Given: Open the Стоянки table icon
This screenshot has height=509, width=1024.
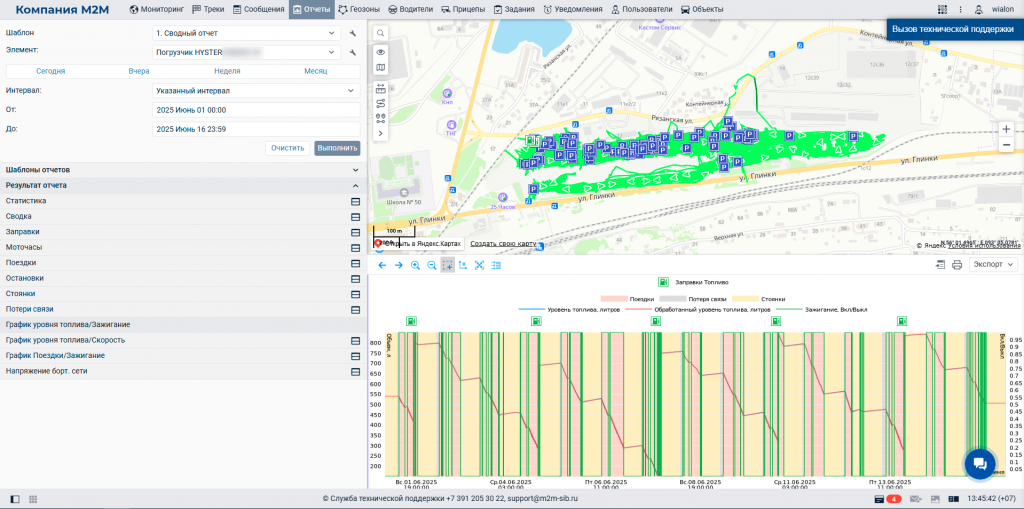Looking at the screenshot, I should coord(356,294).
